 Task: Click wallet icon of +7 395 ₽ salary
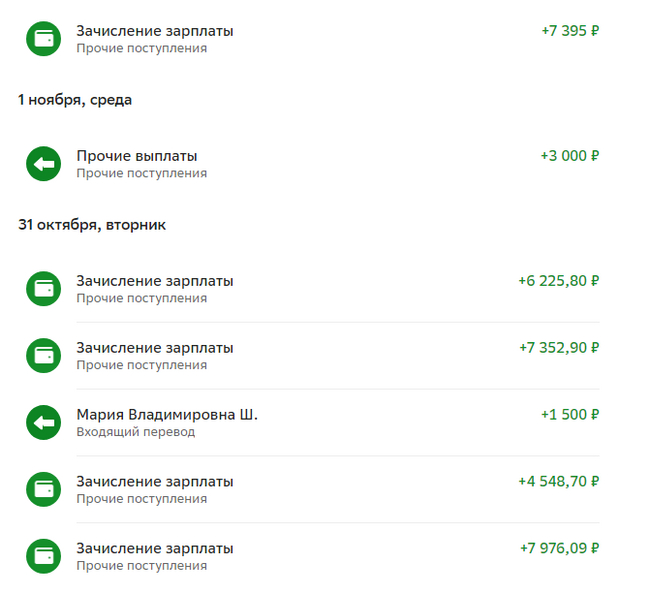point(43,39)
